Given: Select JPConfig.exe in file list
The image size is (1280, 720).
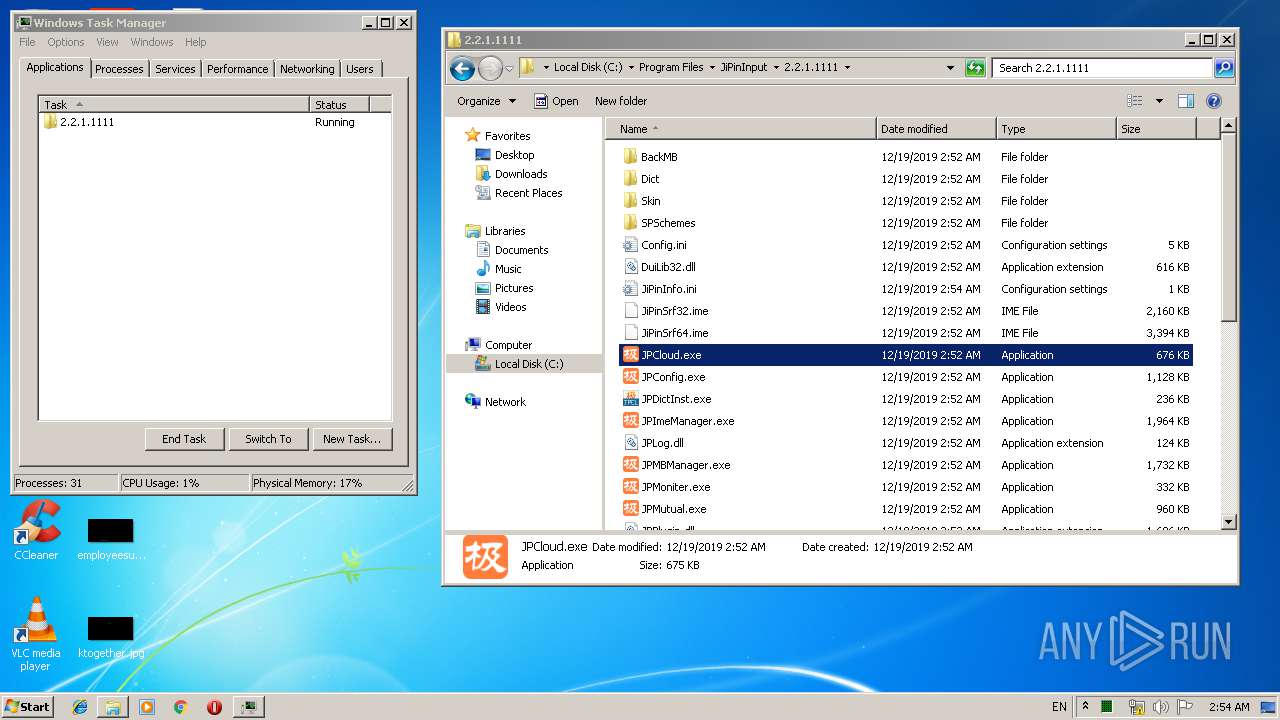Looking at the screenshot, I should (673, 377).
